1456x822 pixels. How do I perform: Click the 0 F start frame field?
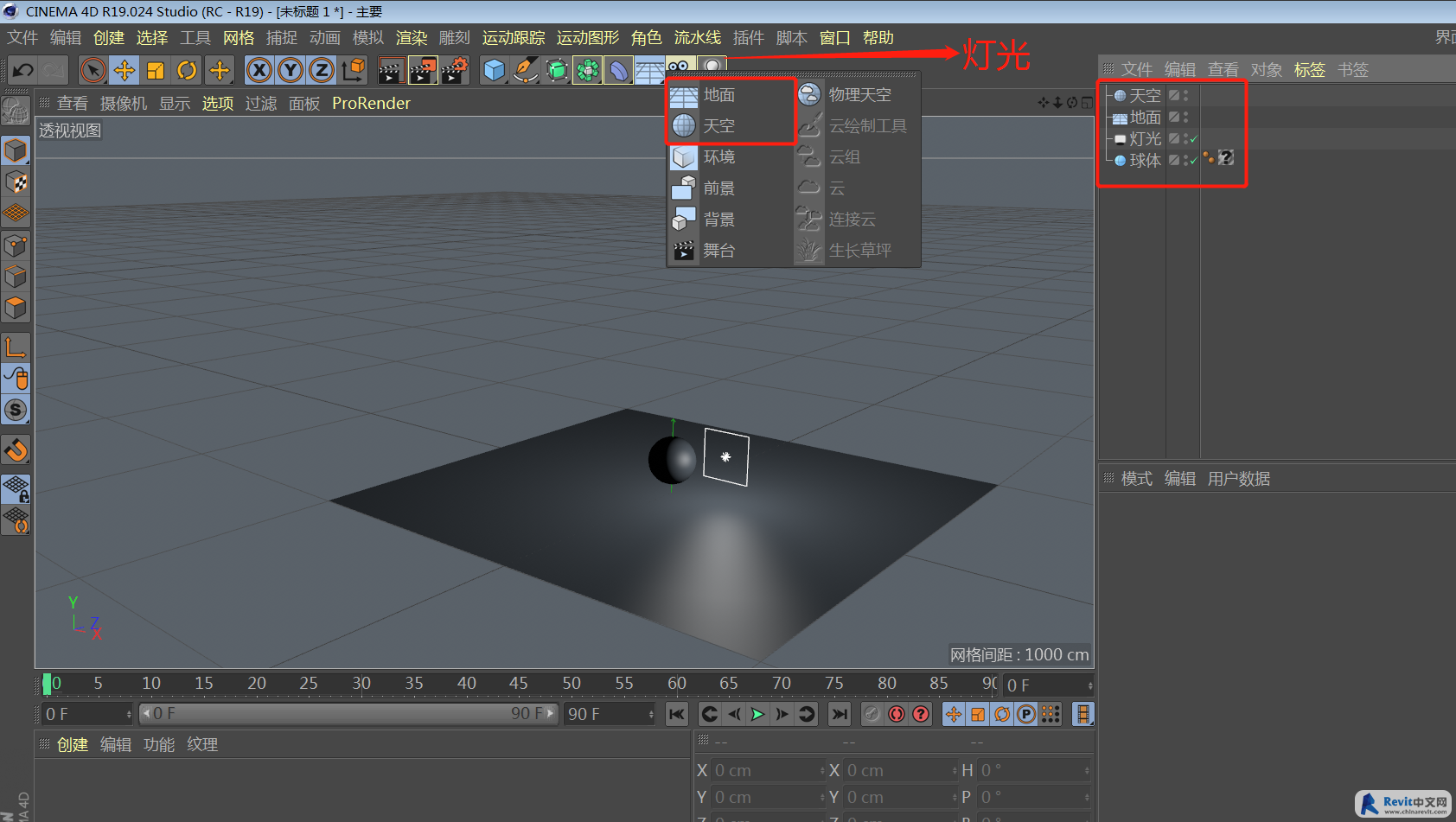pos(87,714)
